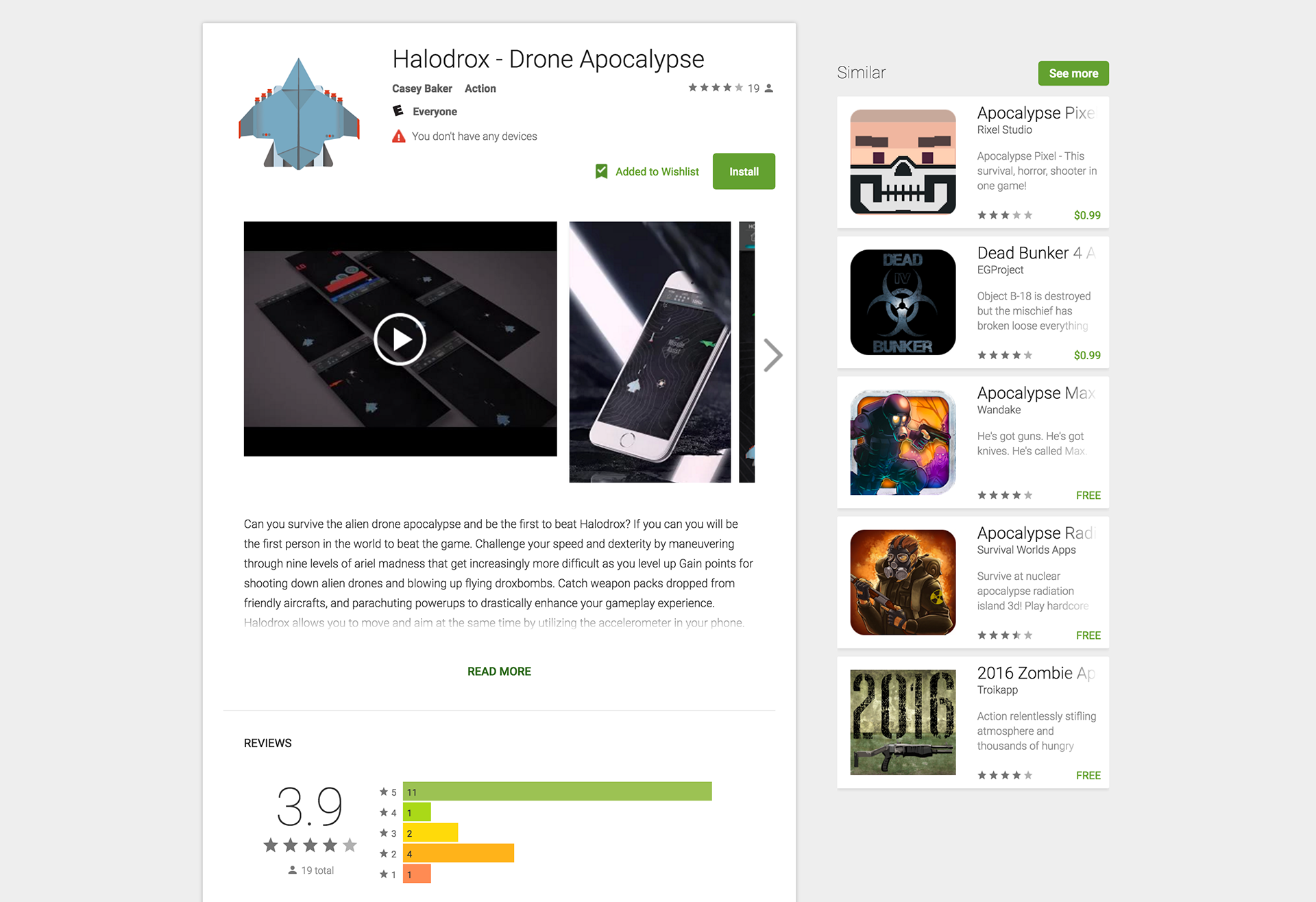Expand description with READ MORE
Screen dimensions: 1316x902
coord(499,672)
